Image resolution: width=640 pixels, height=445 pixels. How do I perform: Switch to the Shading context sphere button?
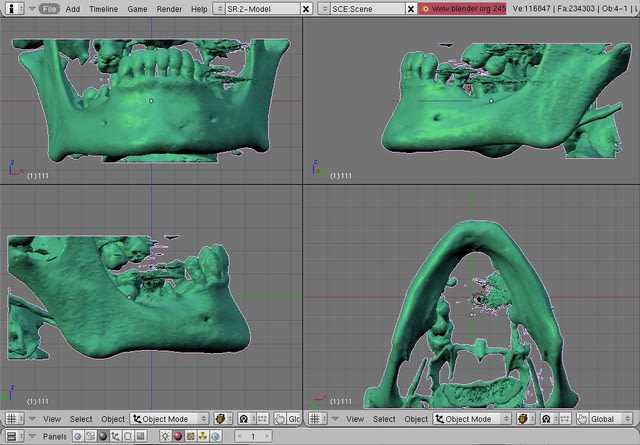click(103, 436)
